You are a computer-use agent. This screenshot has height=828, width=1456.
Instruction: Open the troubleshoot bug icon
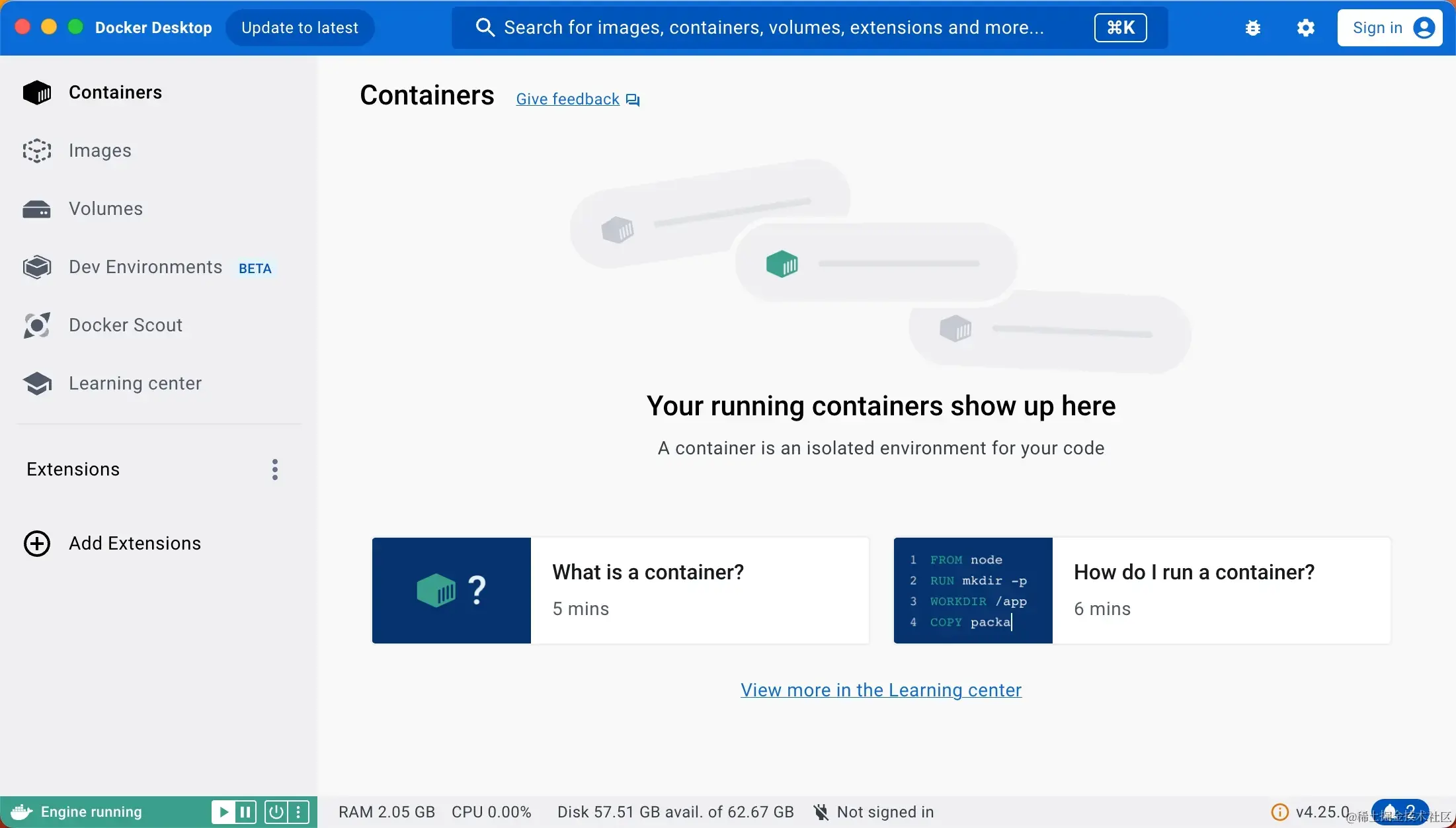pos(1252,28)
